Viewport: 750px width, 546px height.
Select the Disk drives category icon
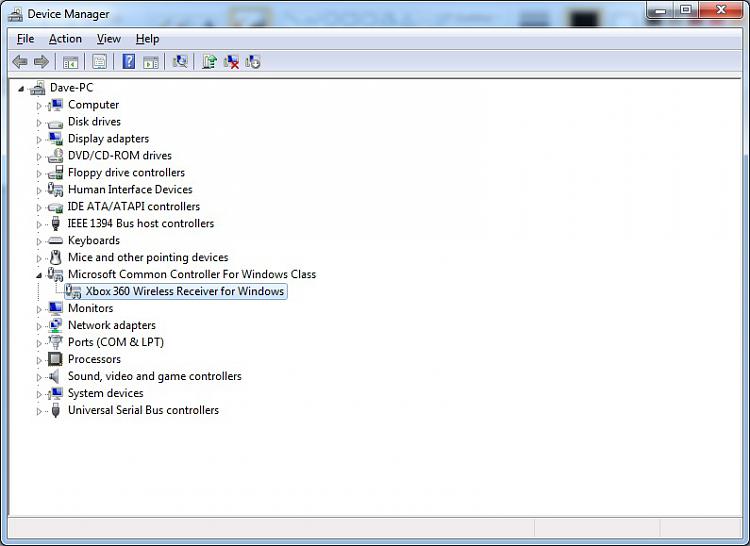point(55,123)
